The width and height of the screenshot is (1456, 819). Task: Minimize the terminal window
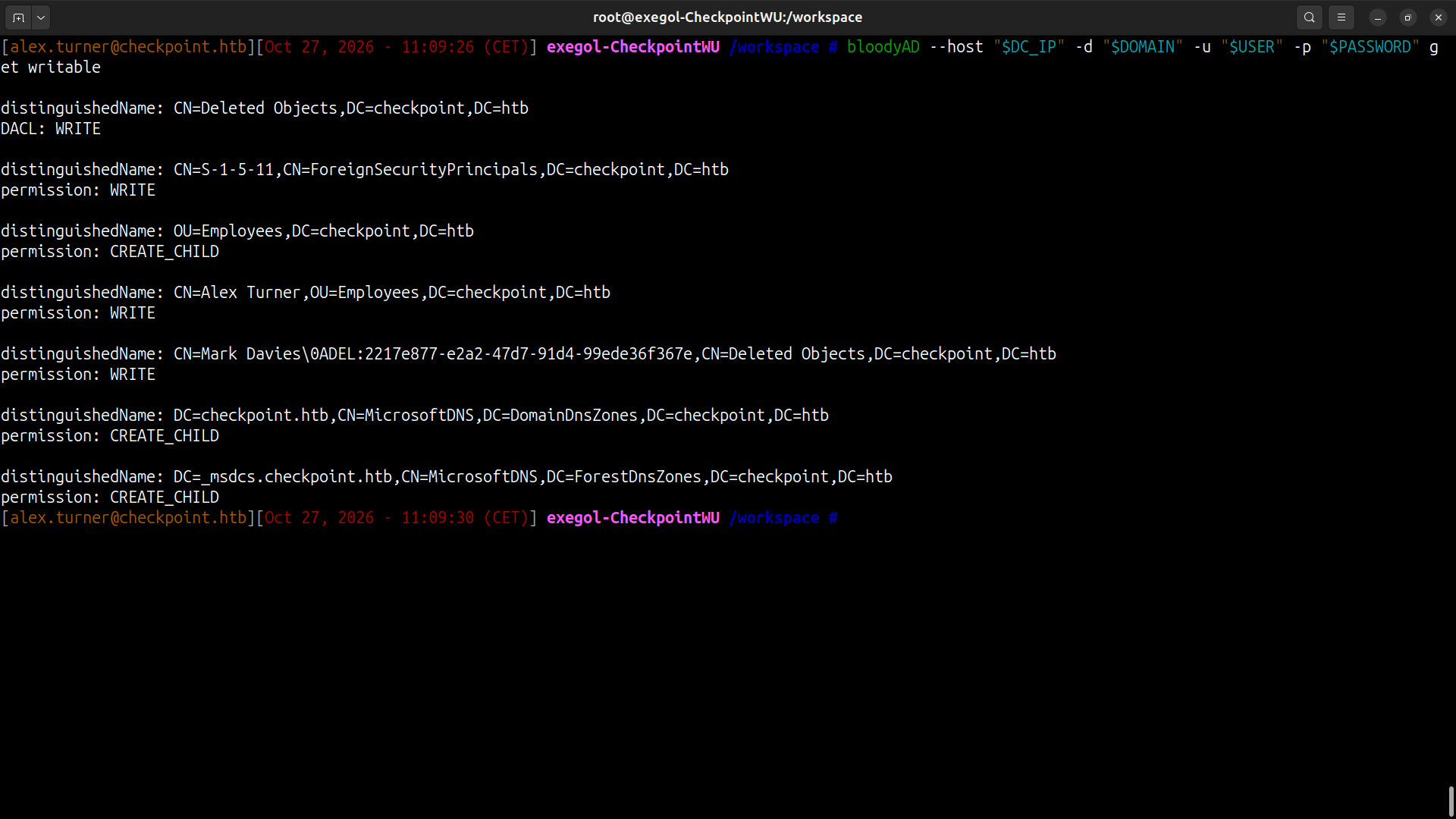tap(1378, 17)
